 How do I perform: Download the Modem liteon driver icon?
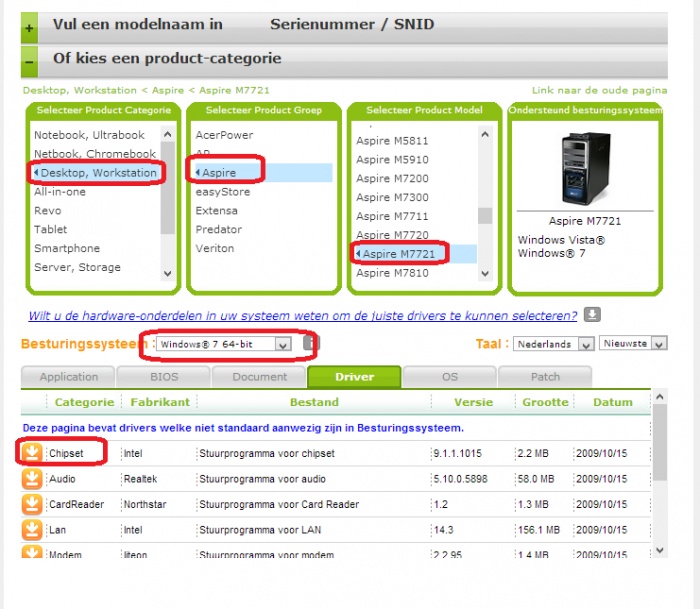point(32,551)
